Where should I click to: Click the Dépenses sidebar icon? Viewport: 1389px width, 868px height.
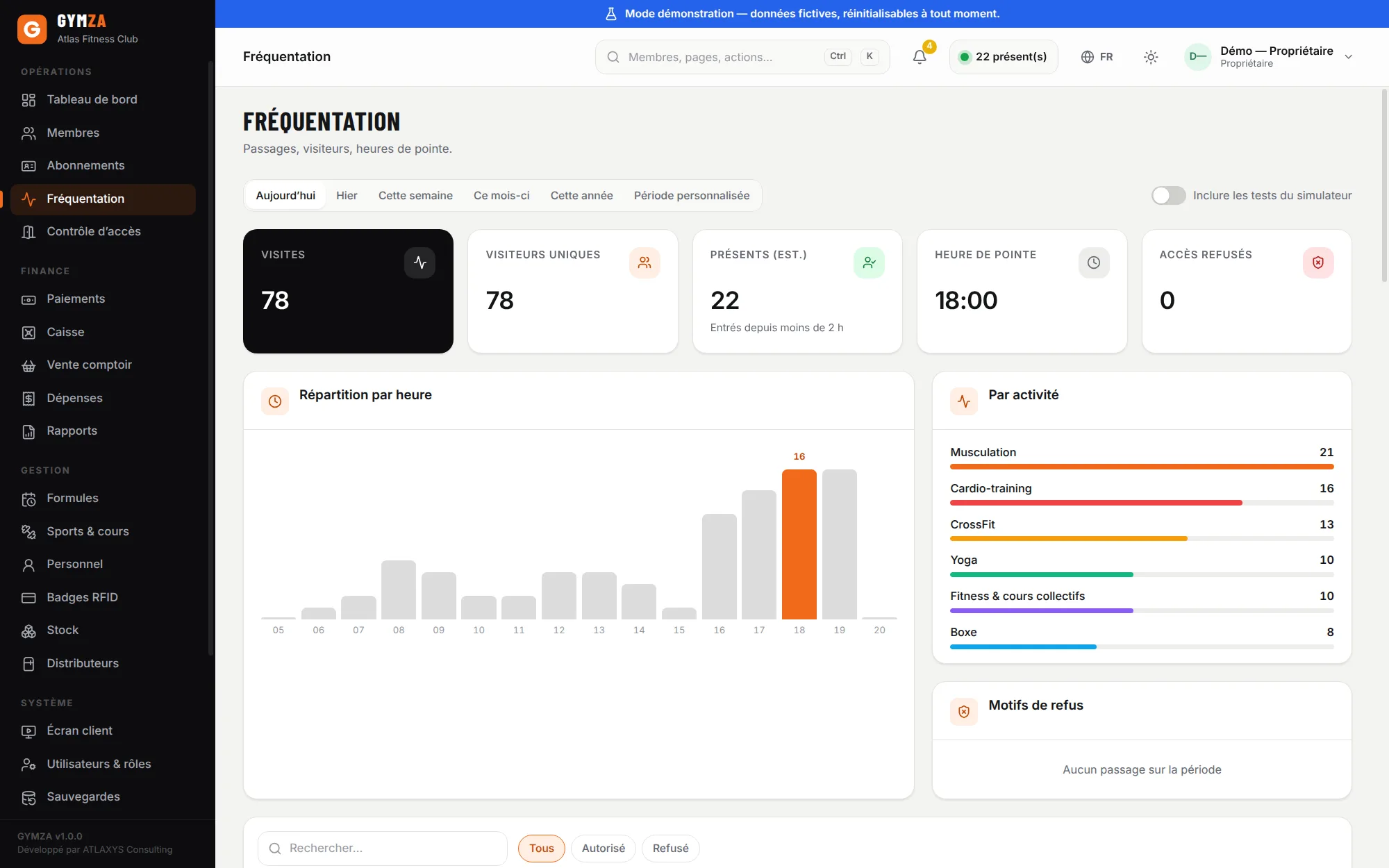click(28, 399)
